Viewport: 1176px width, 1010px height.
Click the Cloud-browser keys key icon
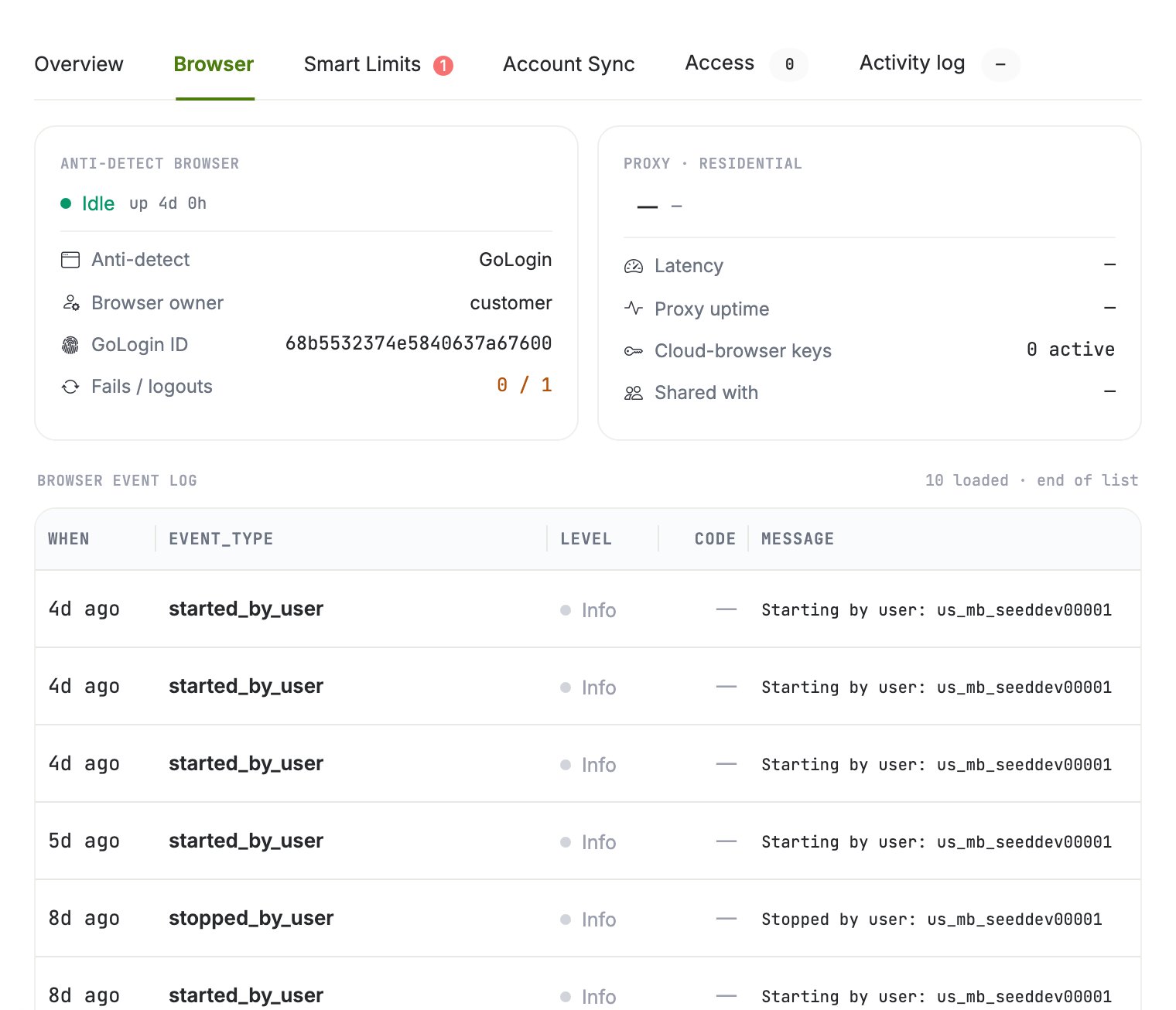pyautogui.click(x=634, y=351)
